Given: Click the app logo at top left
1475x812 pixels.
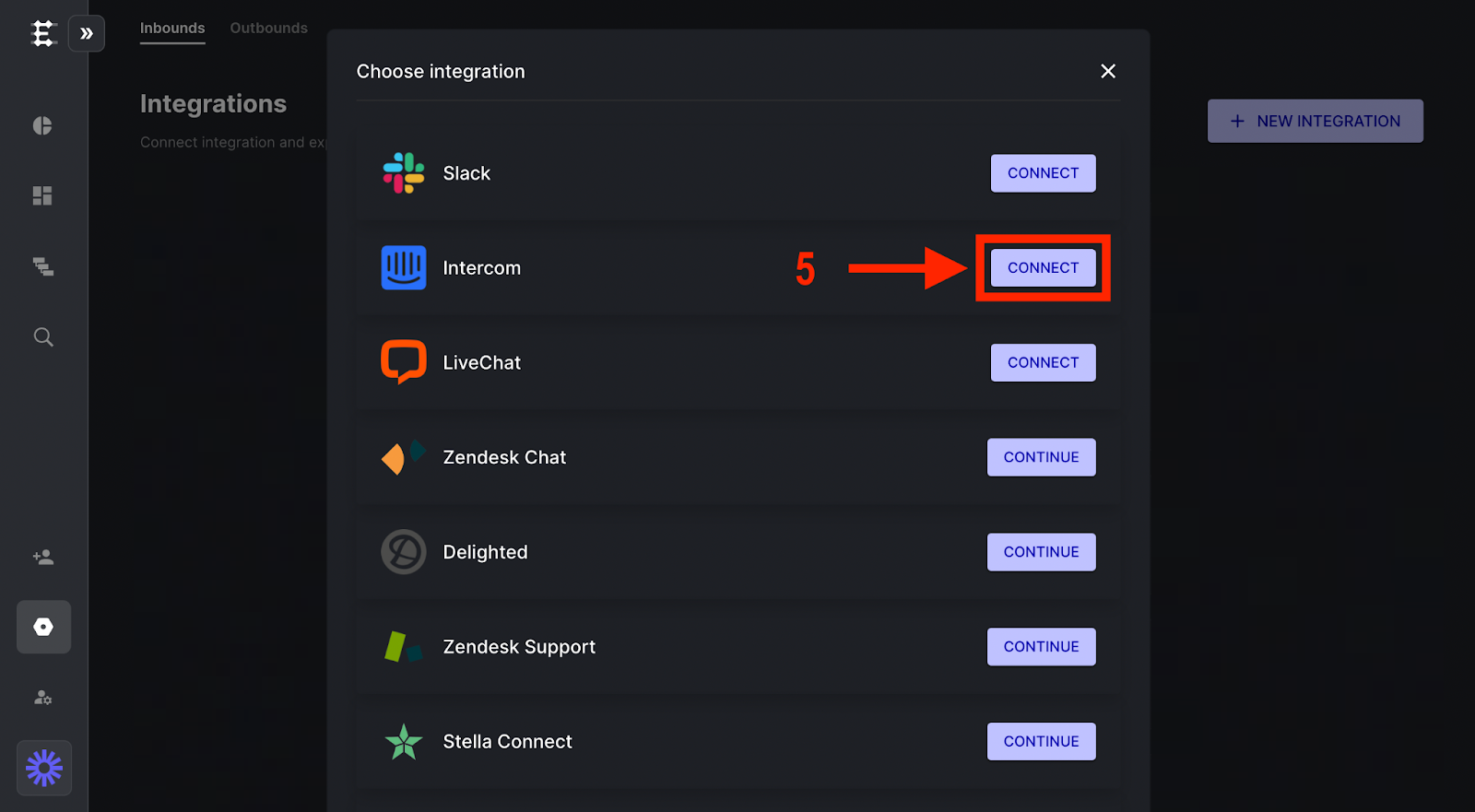Looking at the screenshot, I should (x=43, y=34).
